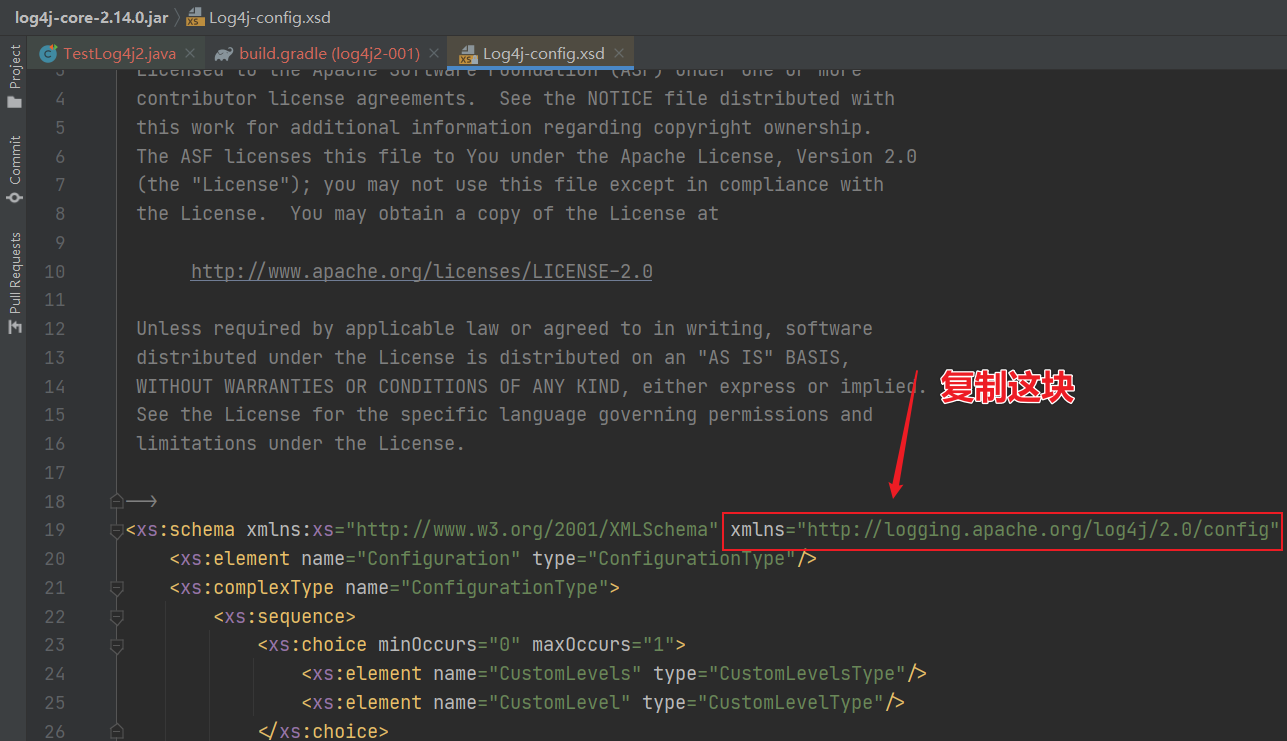Close the build.gradle (log4j2-001) tab

[432, 54]
